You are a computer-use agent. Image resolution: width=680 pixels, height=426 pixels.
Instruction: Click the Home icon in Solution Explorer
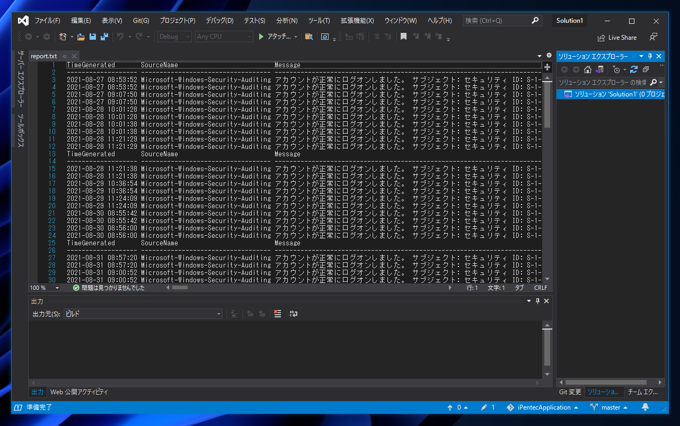point(587,69)
